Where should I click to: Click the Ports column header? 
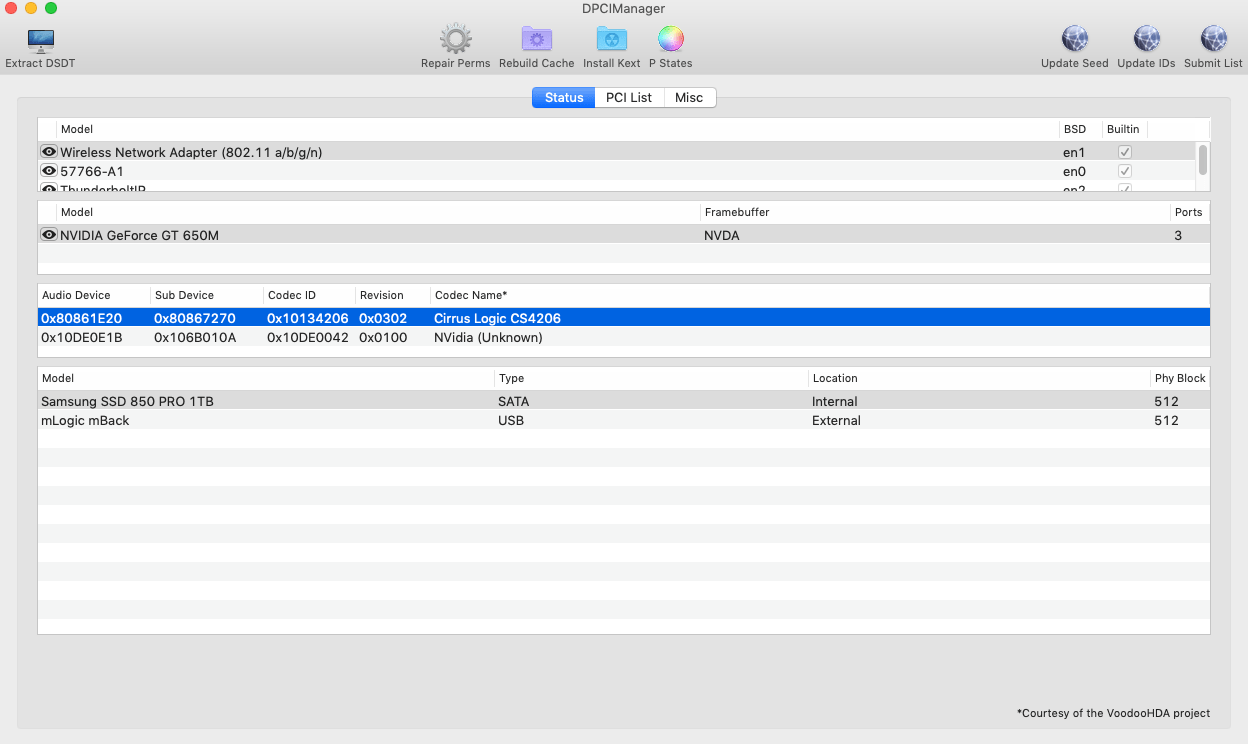1189,212
